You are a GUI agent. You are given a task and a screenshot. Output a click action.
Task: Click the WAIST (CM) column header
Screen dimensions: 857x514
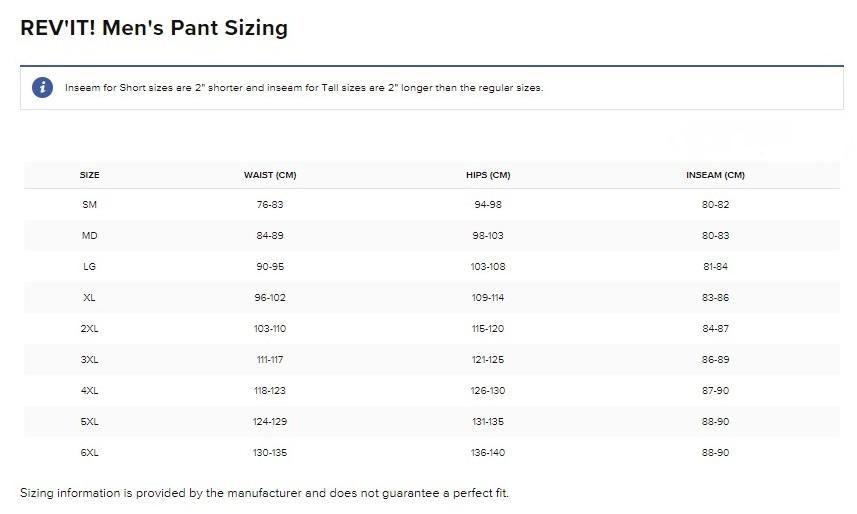tap(270, 175)
